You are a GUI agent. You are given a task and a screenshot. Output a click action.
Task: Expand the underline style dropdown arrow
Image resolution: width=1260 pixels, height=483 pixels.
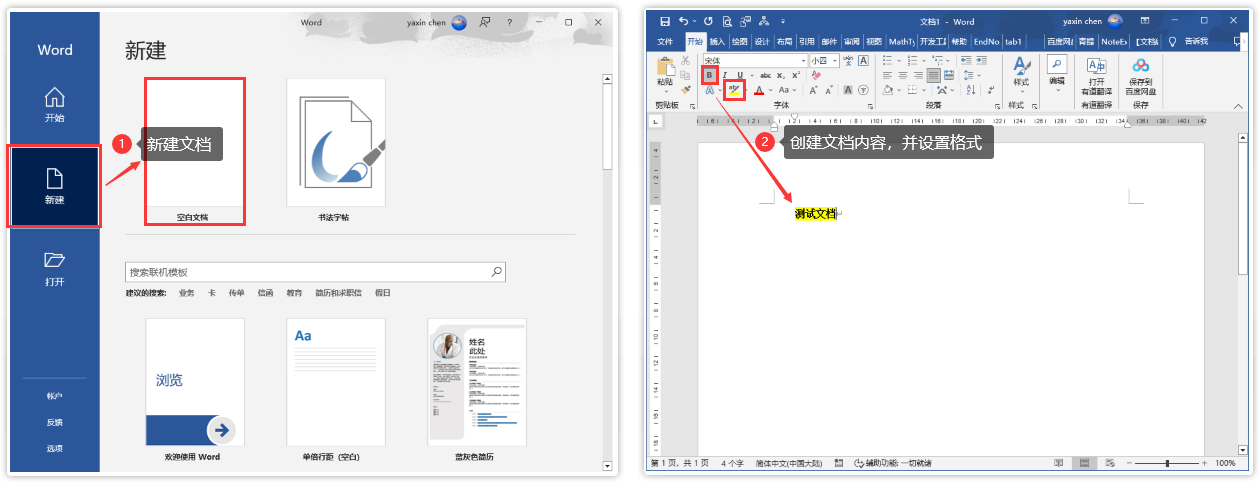(x=752, y=75)
